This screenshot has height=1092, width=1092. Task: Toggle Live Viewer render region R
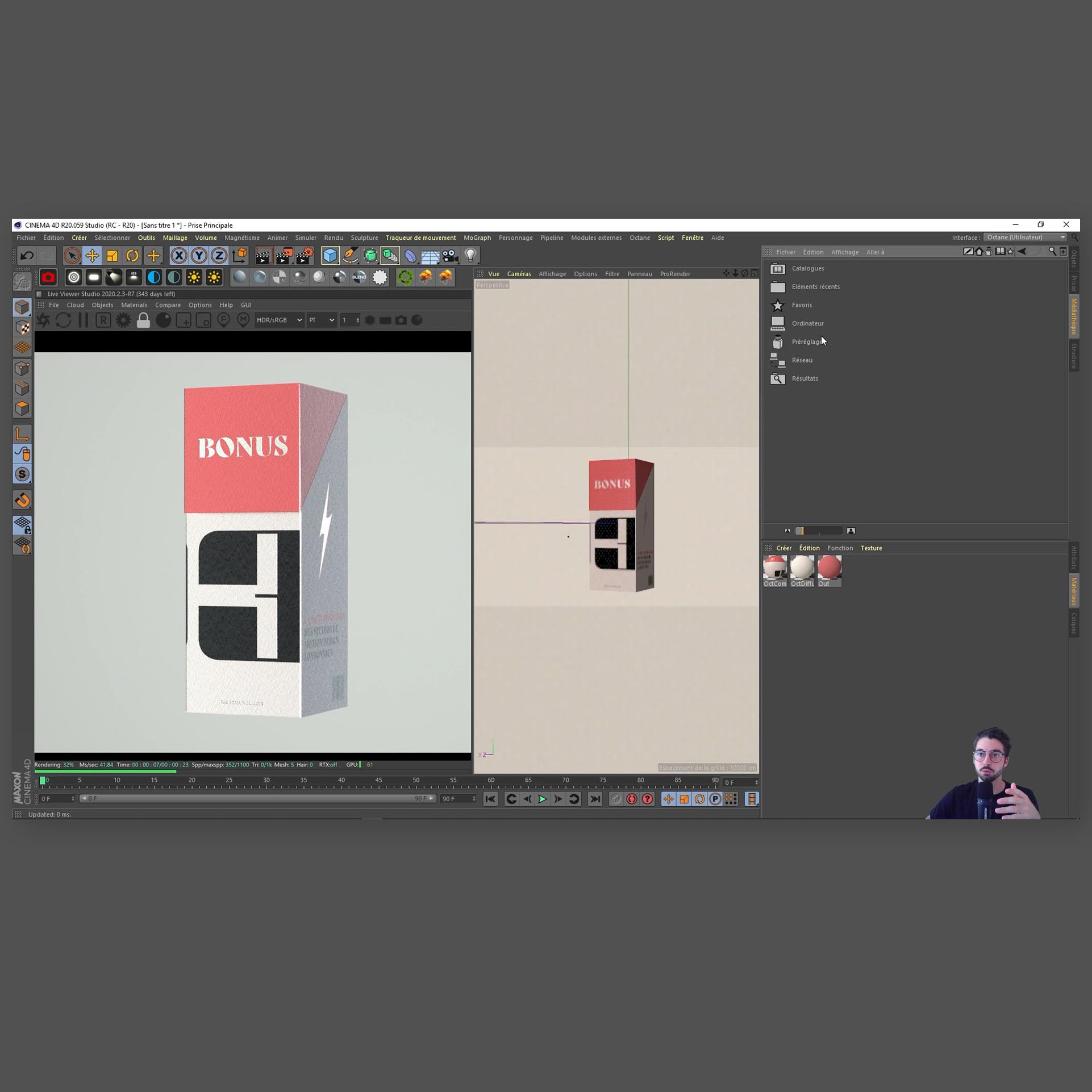click(x=103, y=320)
